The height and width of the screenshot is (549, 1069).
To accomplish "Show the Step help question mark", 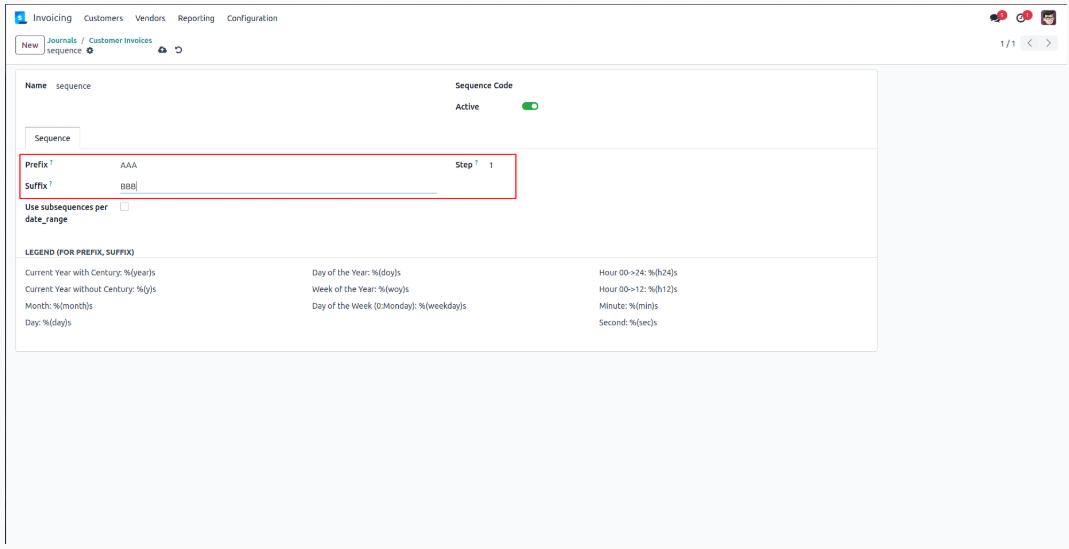I will point(477,163).
